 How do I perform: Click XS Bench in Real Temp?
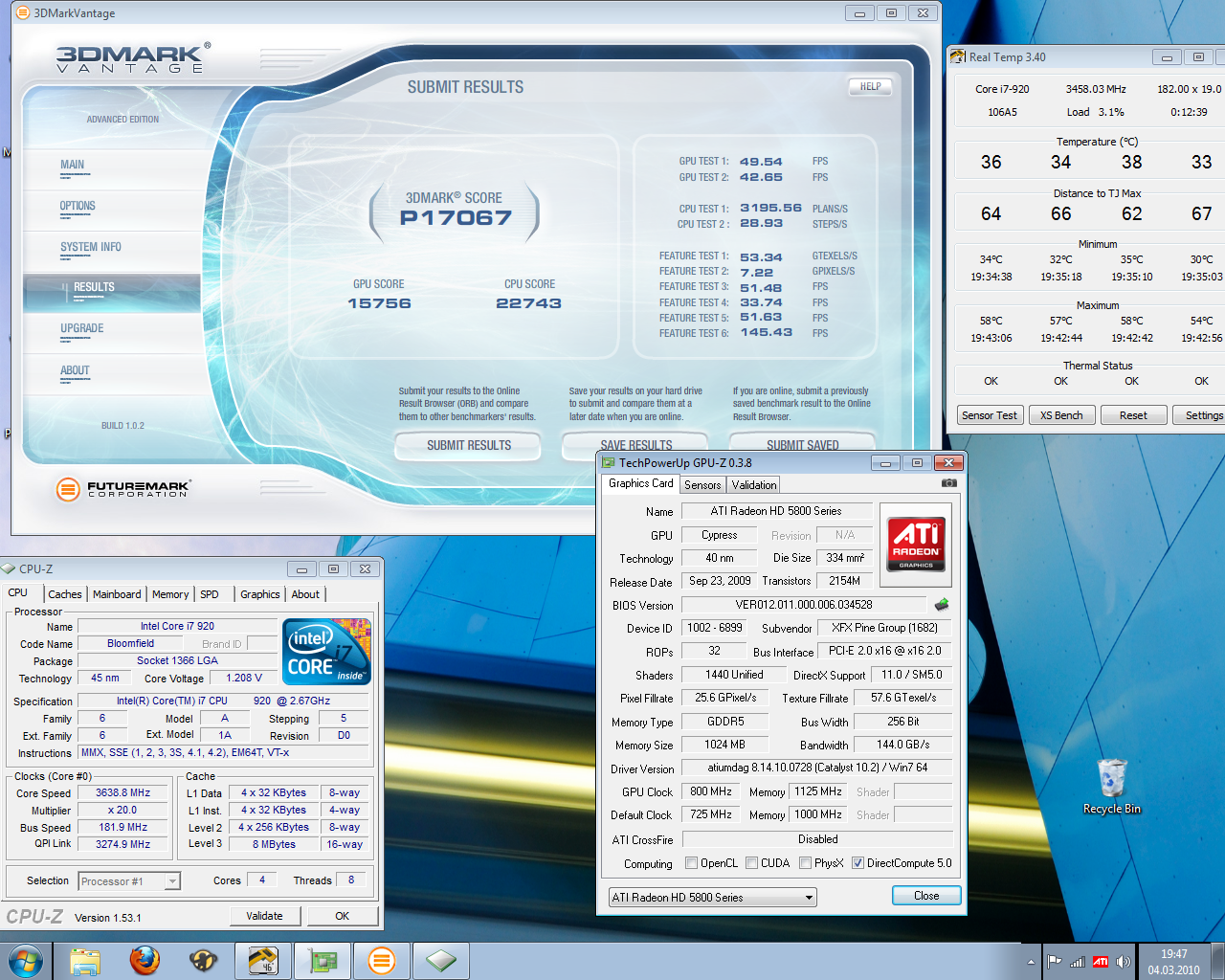1061,415
